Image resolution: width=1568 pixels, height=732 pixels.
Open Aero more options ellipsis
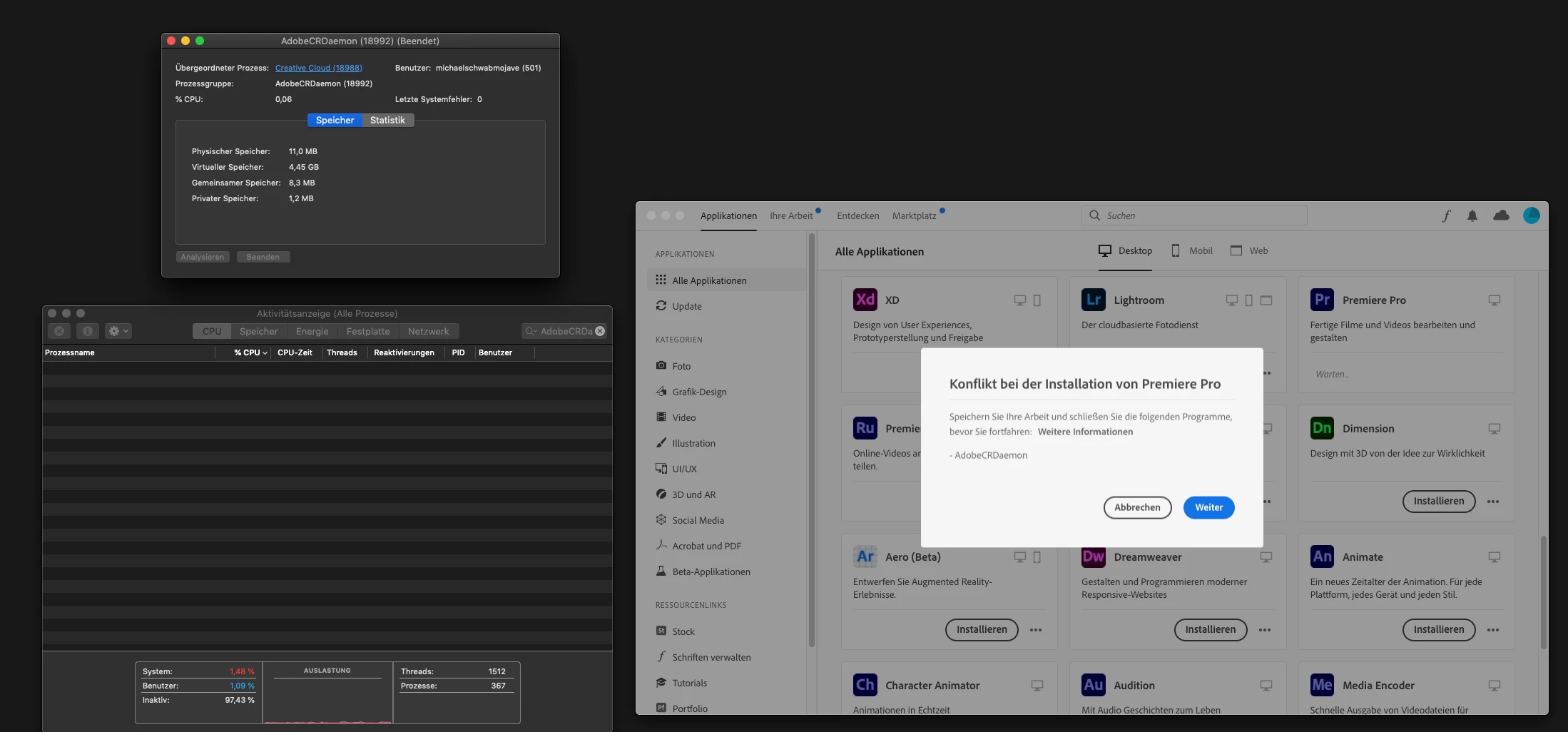tap(1035, 630)
